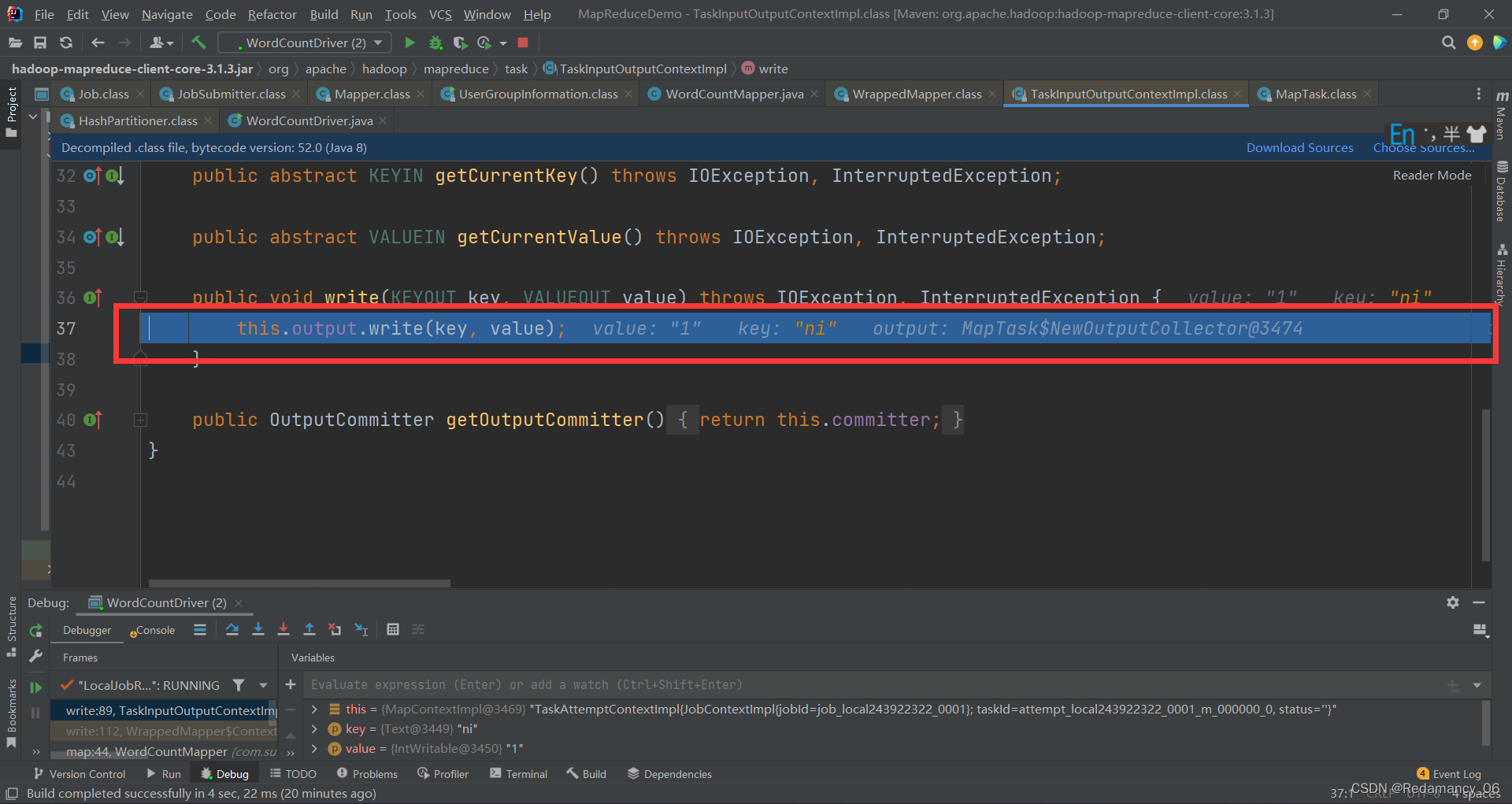Focus the Evaluate expression input field
This screenshot has width=1512, height=804.
tap(874, 685)
